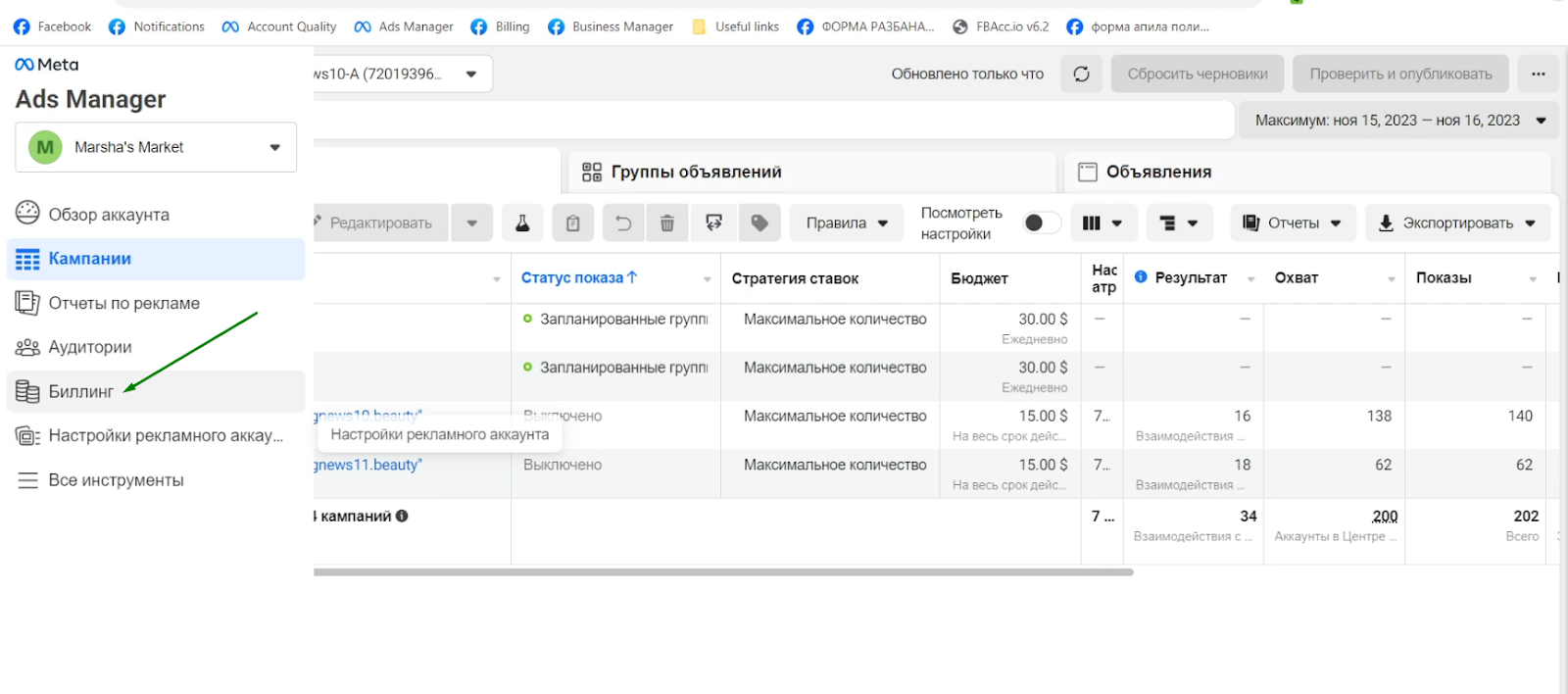Click the duplicate clipboard icon
This screenshot has height=694, width=1568.
(573, 223)
